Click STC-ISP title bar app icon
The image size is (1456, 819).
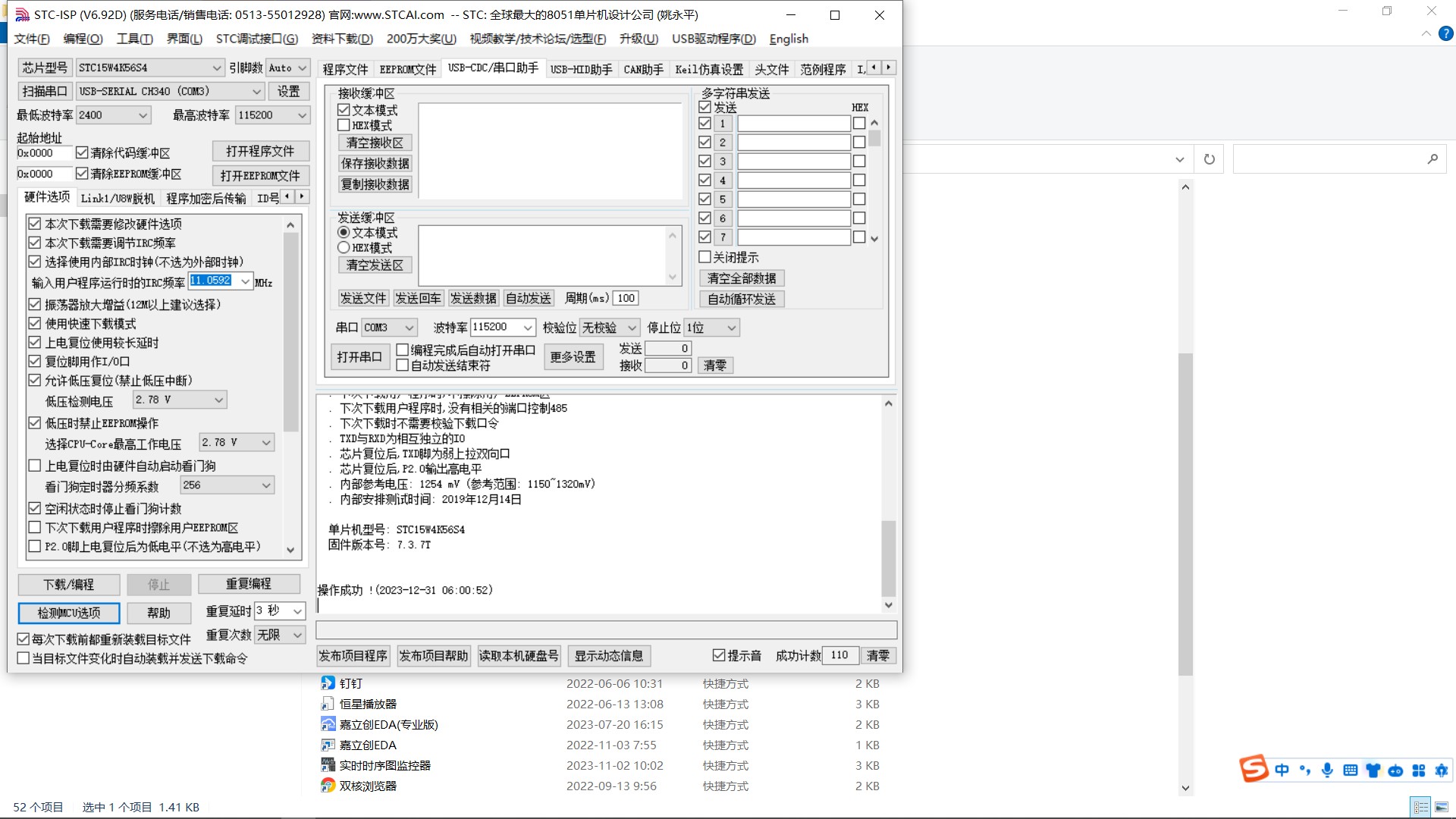click(x=23, y=14)
